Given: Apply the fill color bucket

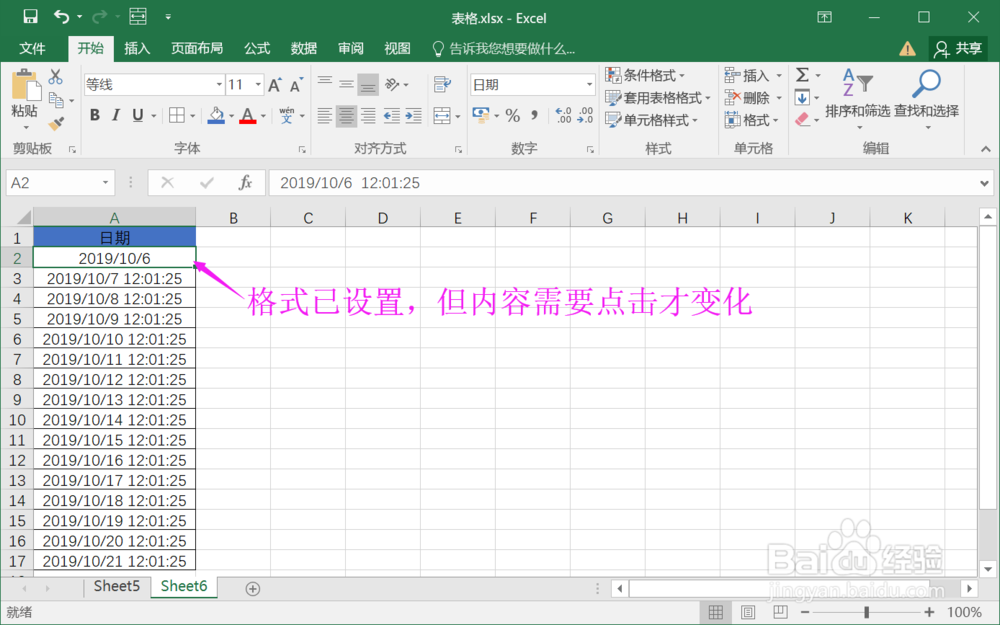Looking at the screenshot, I should pyautogui.click(x=216, y=115).
